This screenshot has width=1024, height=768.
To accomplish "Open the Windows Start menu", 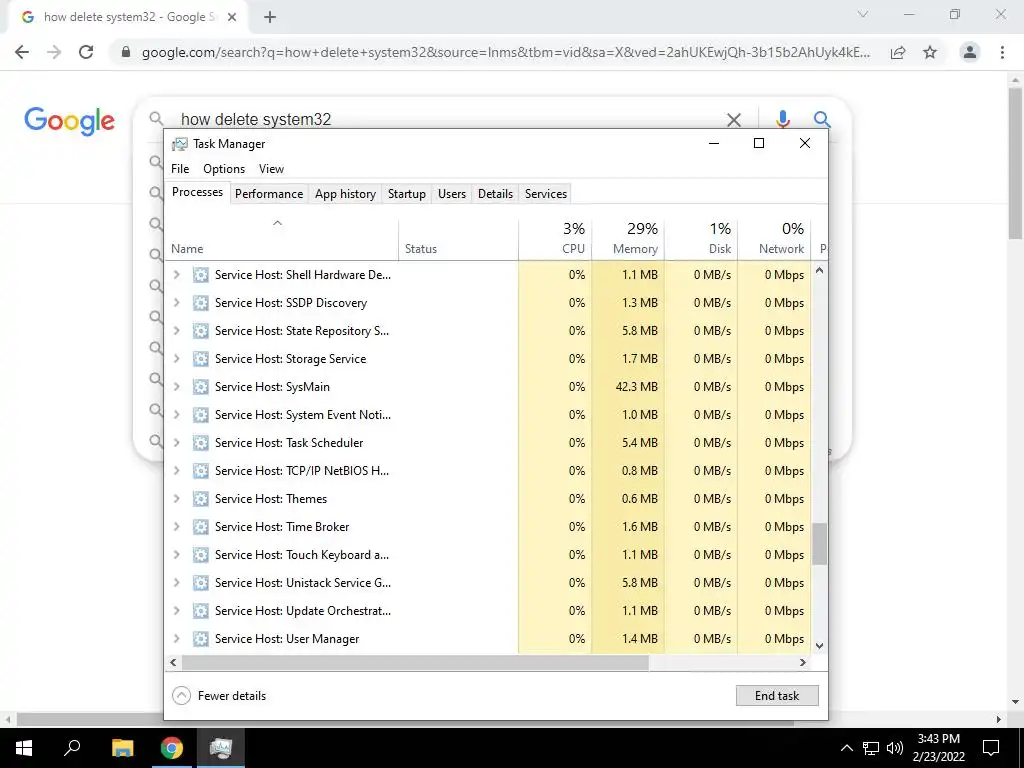I will (x=24, y=748).
